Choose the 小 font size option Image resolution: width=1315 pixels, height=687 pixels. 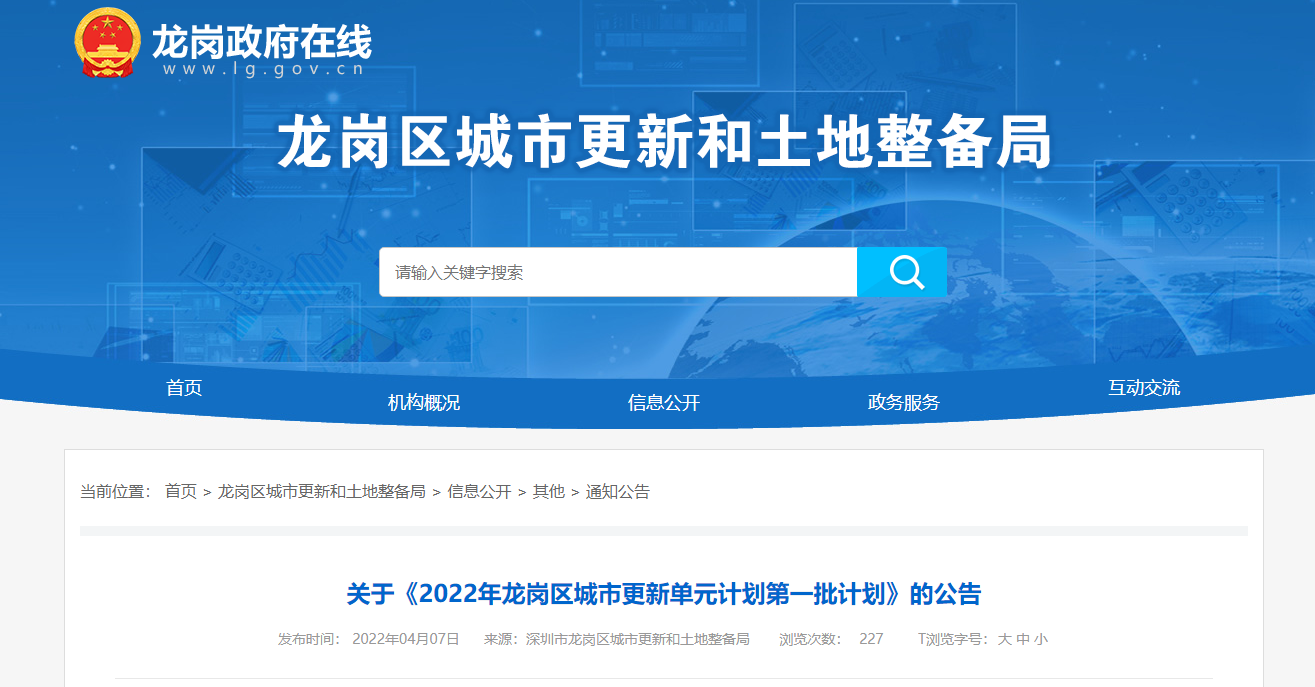tap(1041, 639)
